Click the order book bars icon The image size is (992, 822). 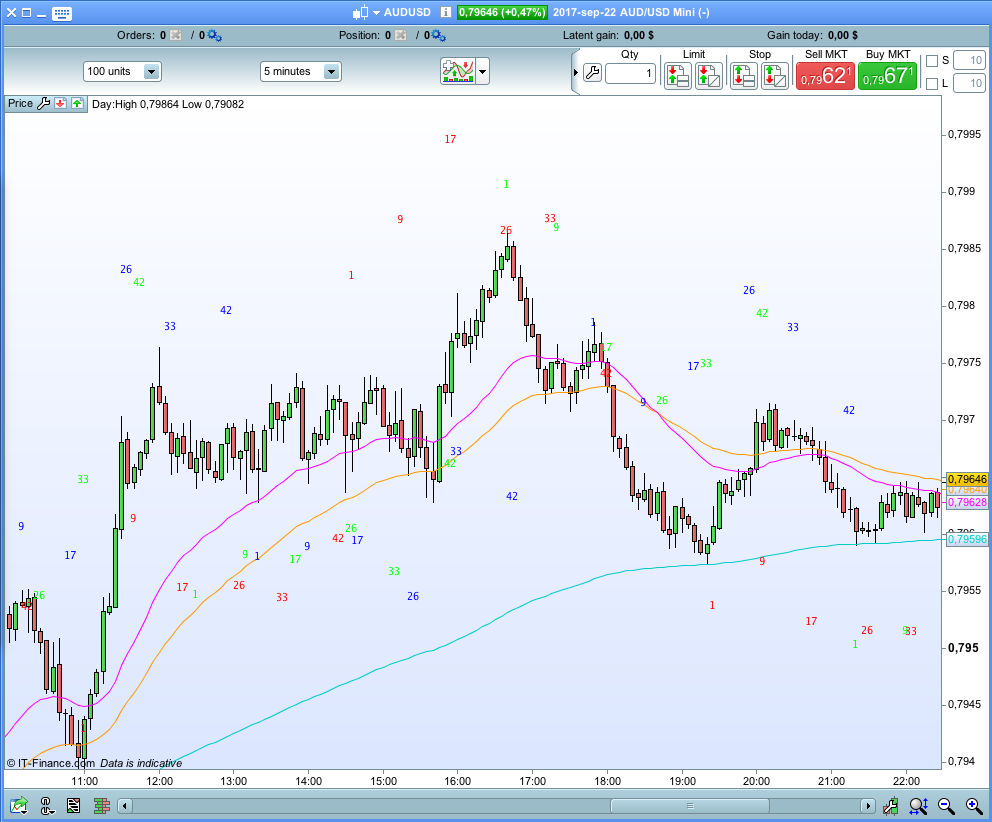tap(101, 806)
